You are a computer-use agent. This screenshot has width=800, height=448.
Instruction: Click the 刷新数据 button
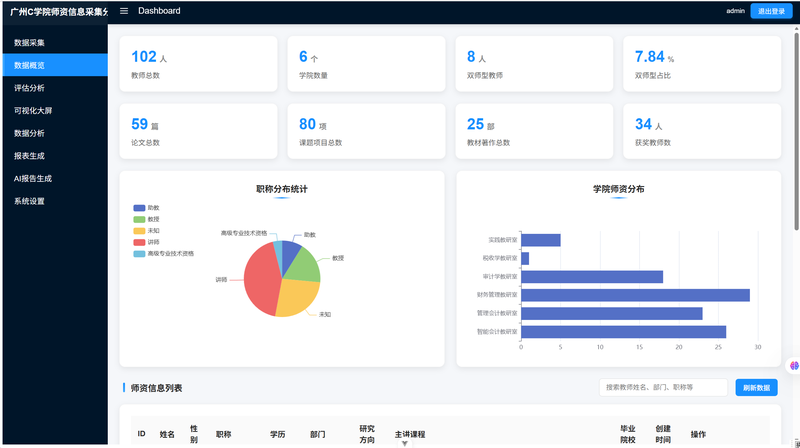(x=756, y=387)
